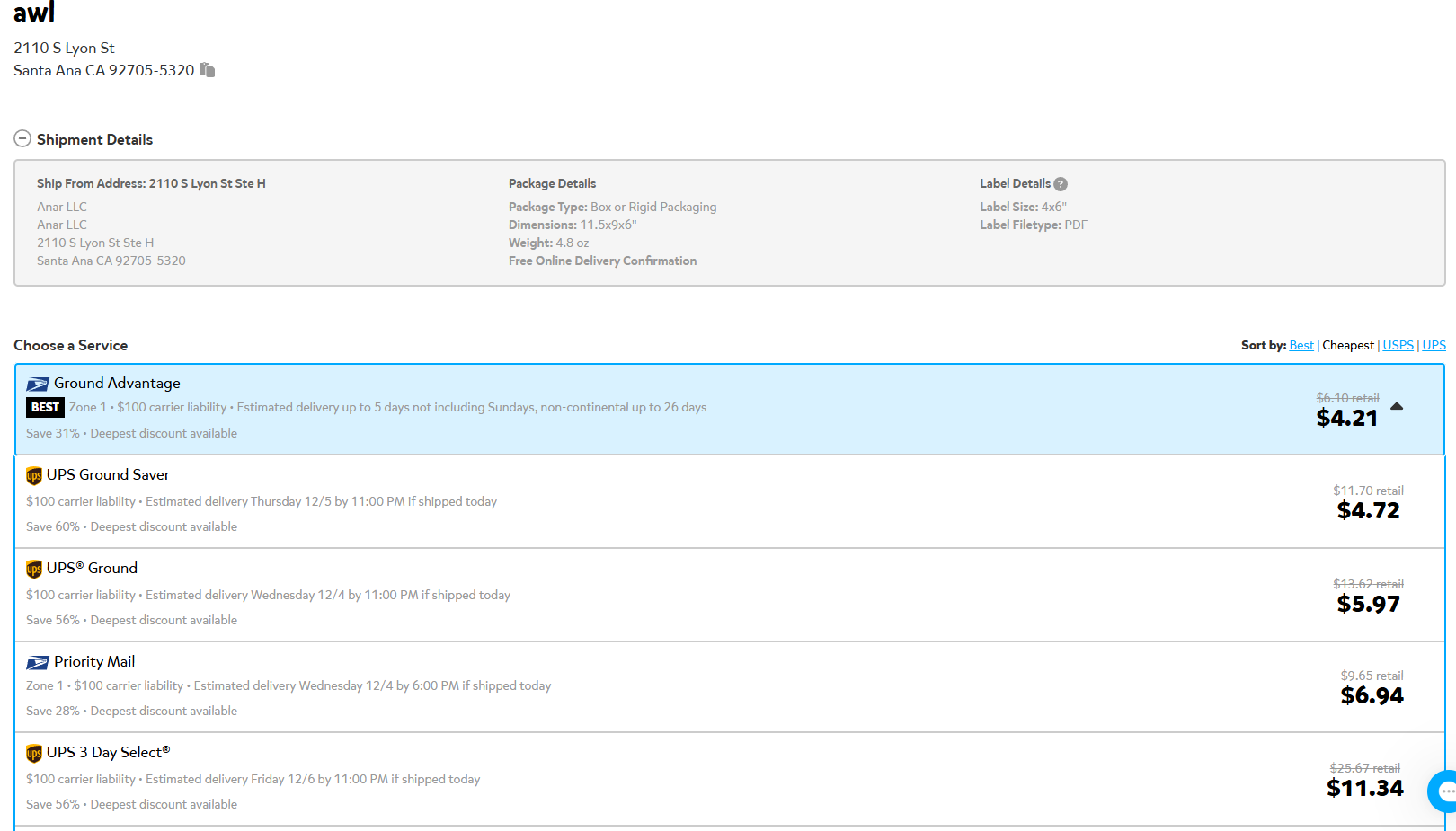Copy the recipient address with the clipboard icon
Image resolution: width=1456 pixels, height=831 pixels.
click(x=208, y=70)
